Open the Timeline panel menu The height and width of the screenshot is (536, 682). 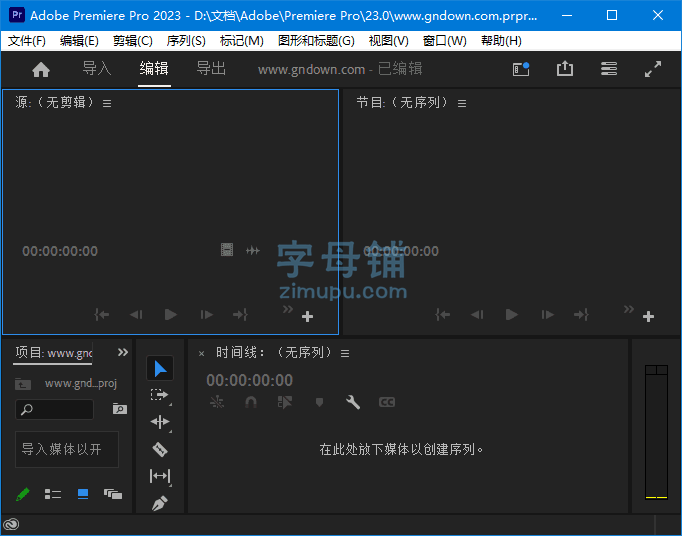345,353
